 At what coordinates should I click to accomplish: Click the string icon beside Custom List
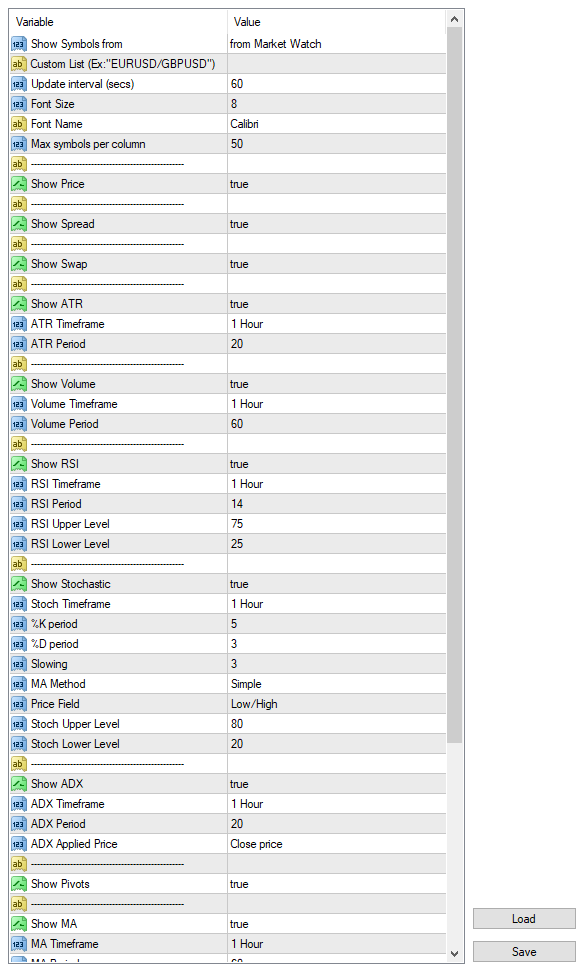19,64
